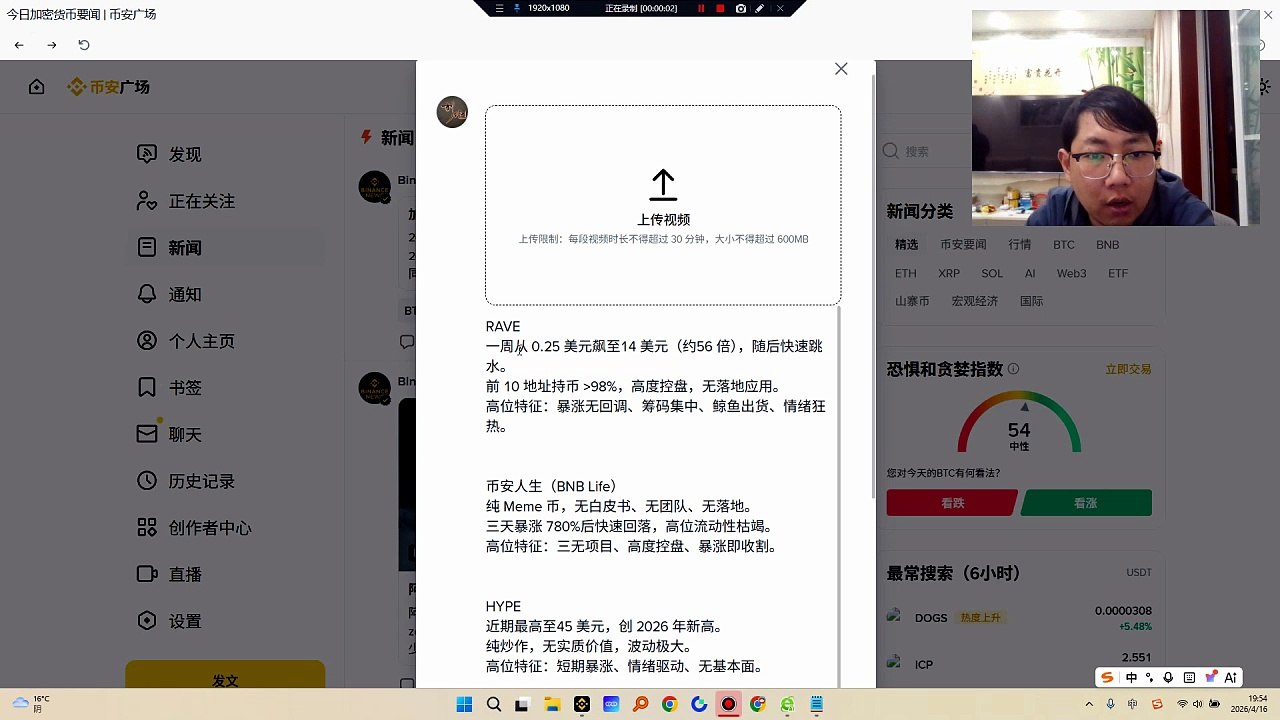Click the HYPE heading in post text
The image size is (1280, 720).
[503, 606]
